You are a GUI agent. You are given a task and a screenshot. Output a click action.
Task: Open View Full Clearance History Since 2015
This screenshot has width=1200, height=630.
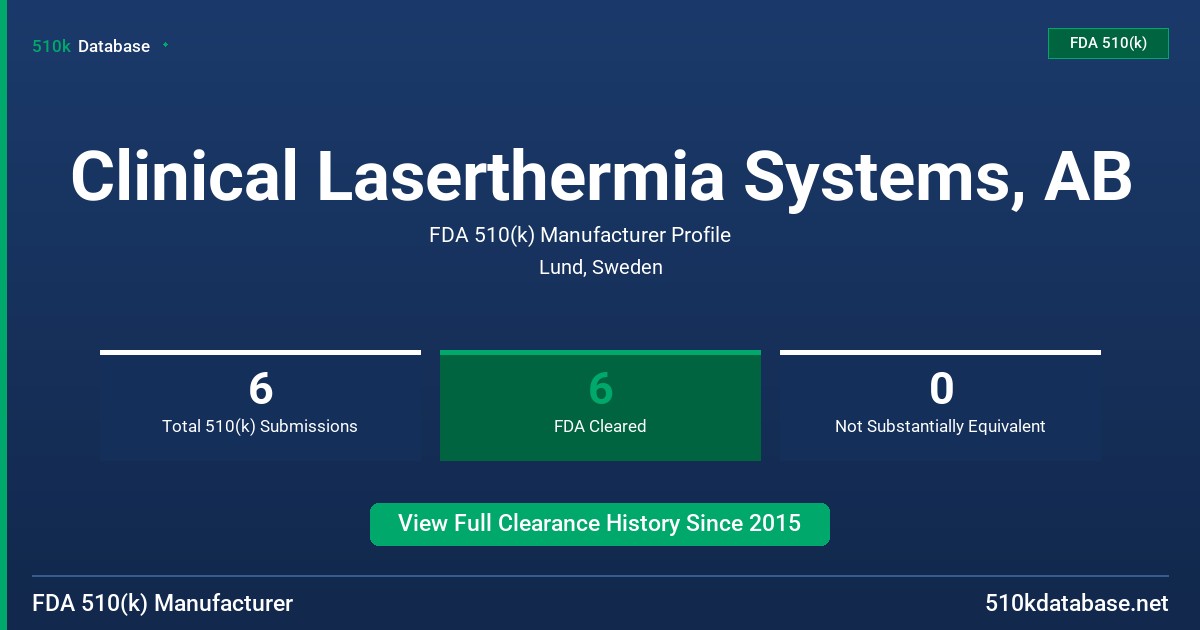[600, 524]
